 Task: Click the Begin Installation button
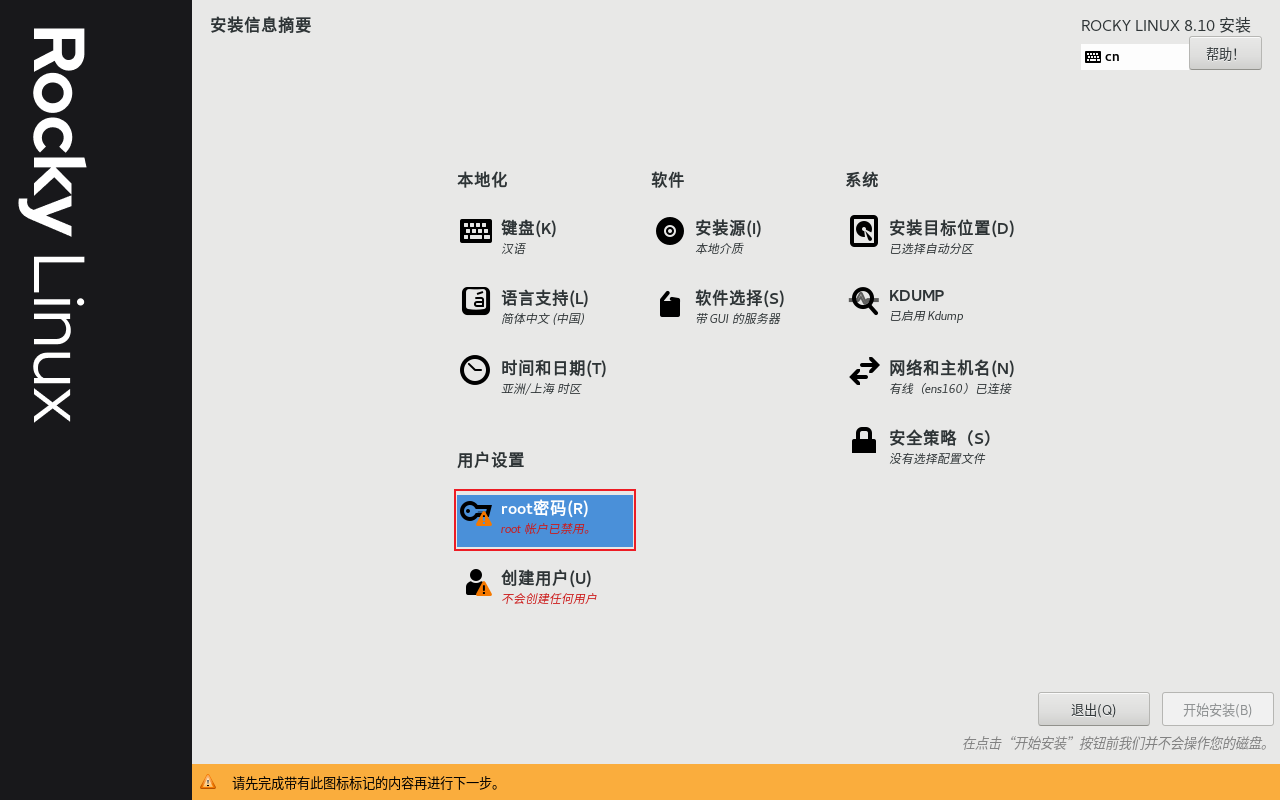pyautogui.click(x=1217, y=709)
